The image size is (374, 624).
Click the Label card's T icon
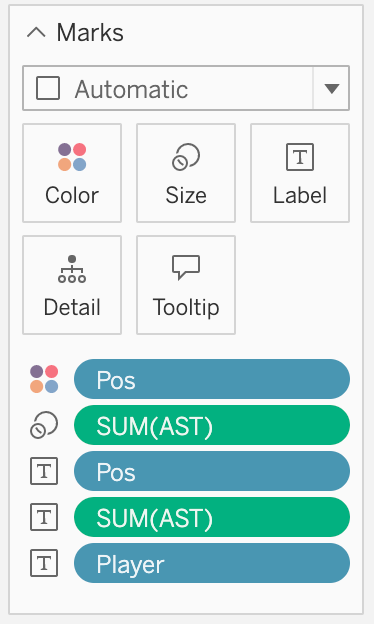click(x=300, y=157)
